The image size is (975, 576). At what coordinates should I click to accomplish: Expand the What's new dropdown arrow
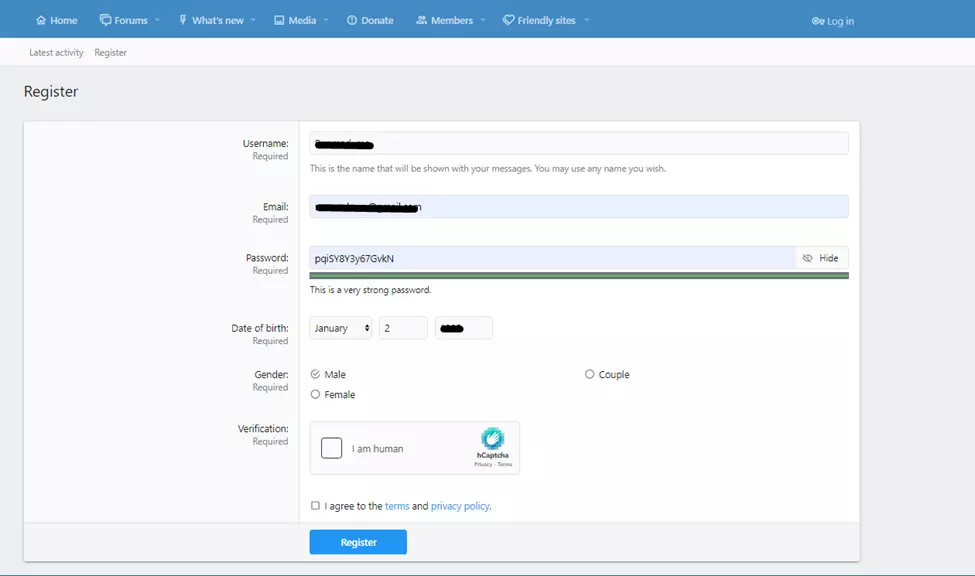pos(253,21)
